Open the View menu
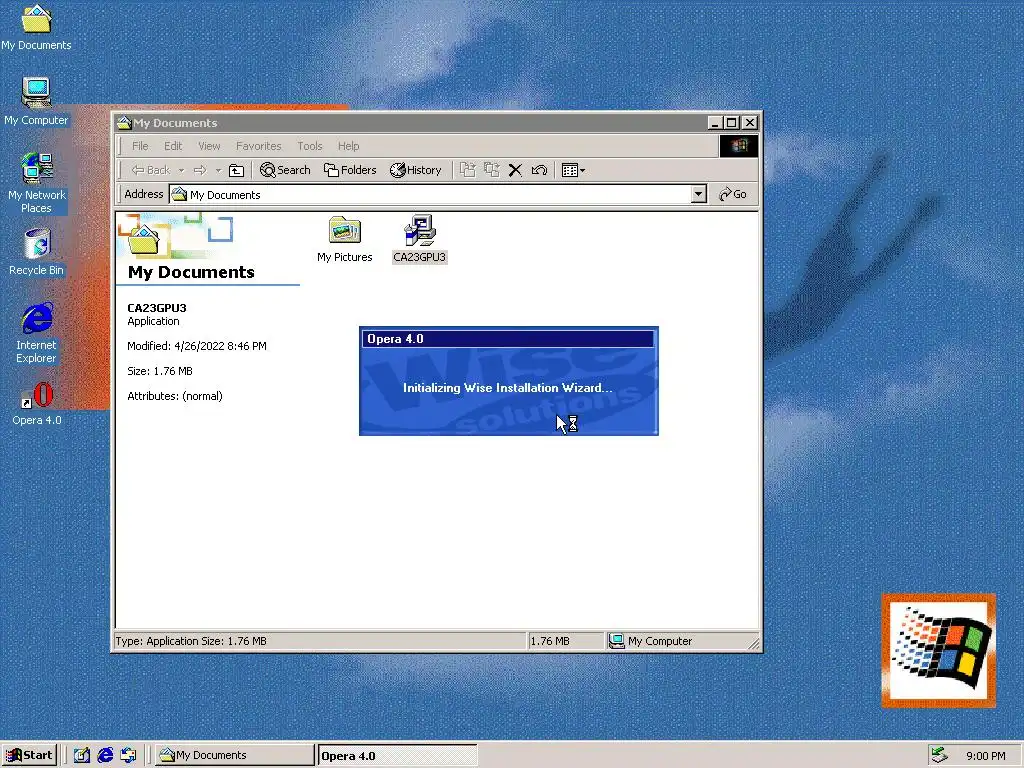 209,146
